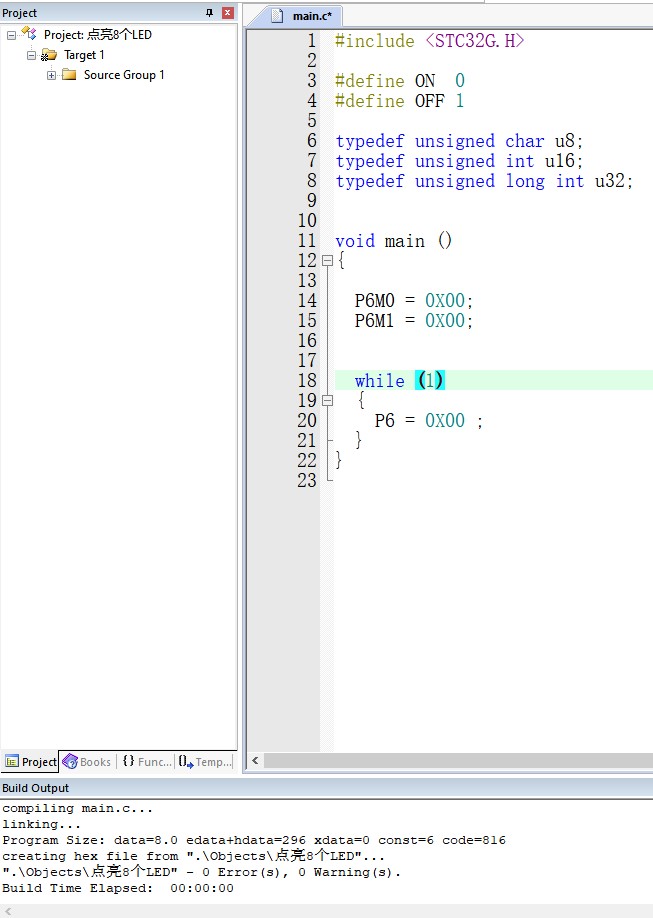Viewport: 653px width, 918px height.
Task: Switch to the Project tab at bottom
Action: tap(30, 762)
